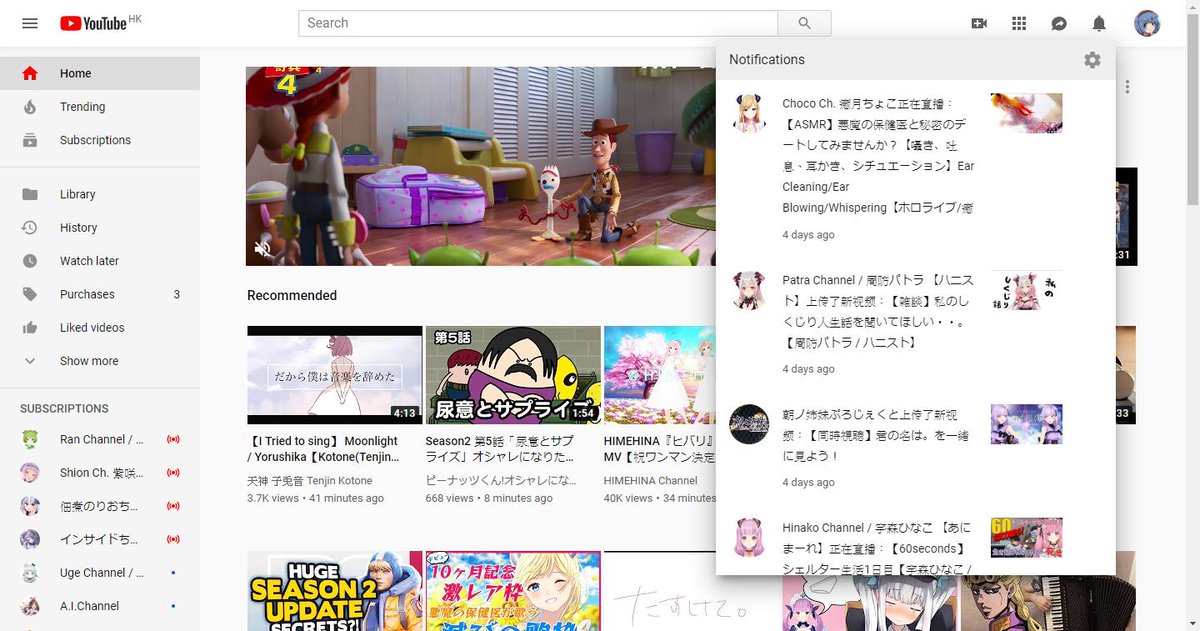The image size is (1200, 631).
Task: Select History in the sidebar
Action: tap(100, 228)
